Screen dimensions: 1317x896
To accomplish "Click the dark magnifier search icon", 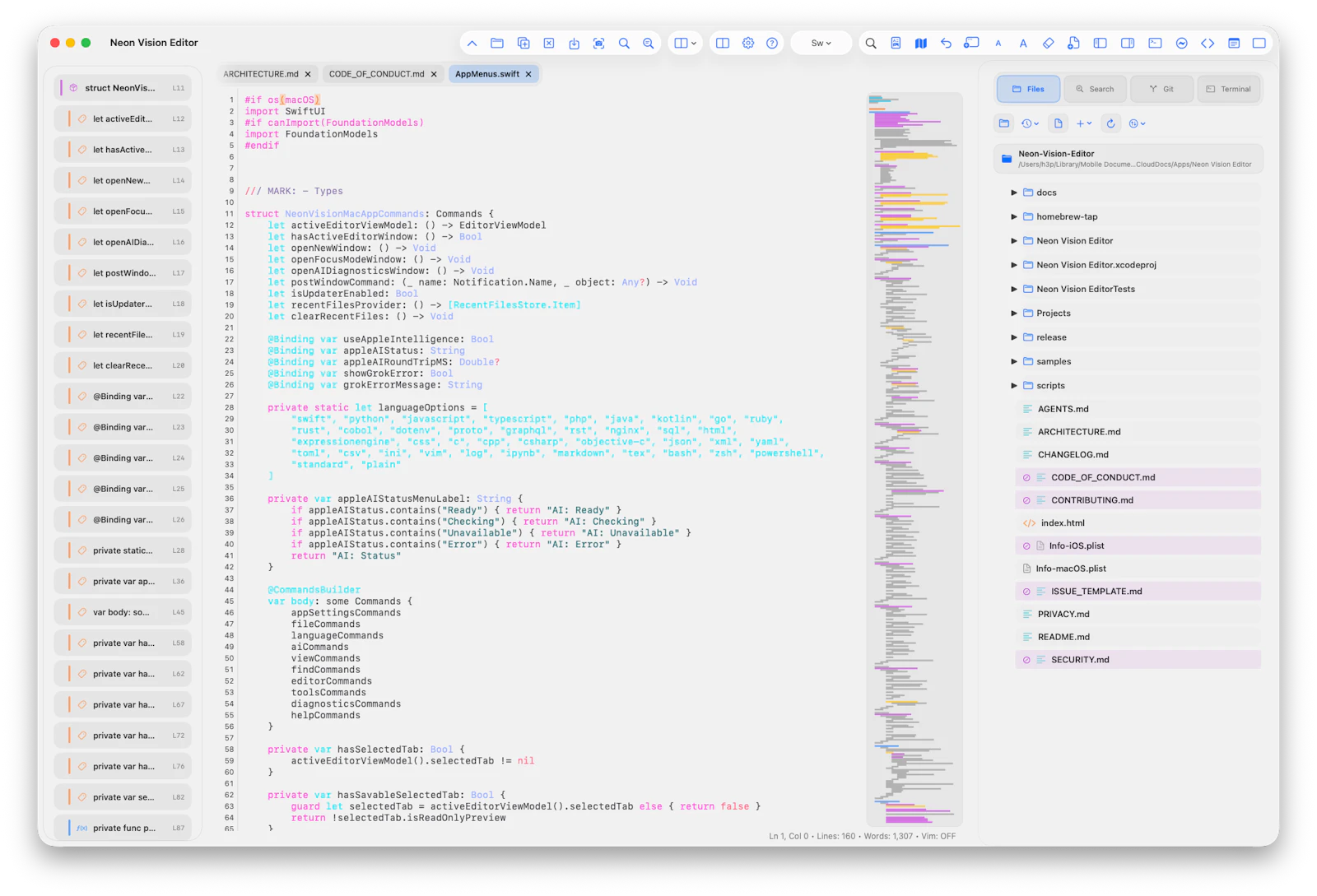I will pyautogui.click(x=871, y=44).
